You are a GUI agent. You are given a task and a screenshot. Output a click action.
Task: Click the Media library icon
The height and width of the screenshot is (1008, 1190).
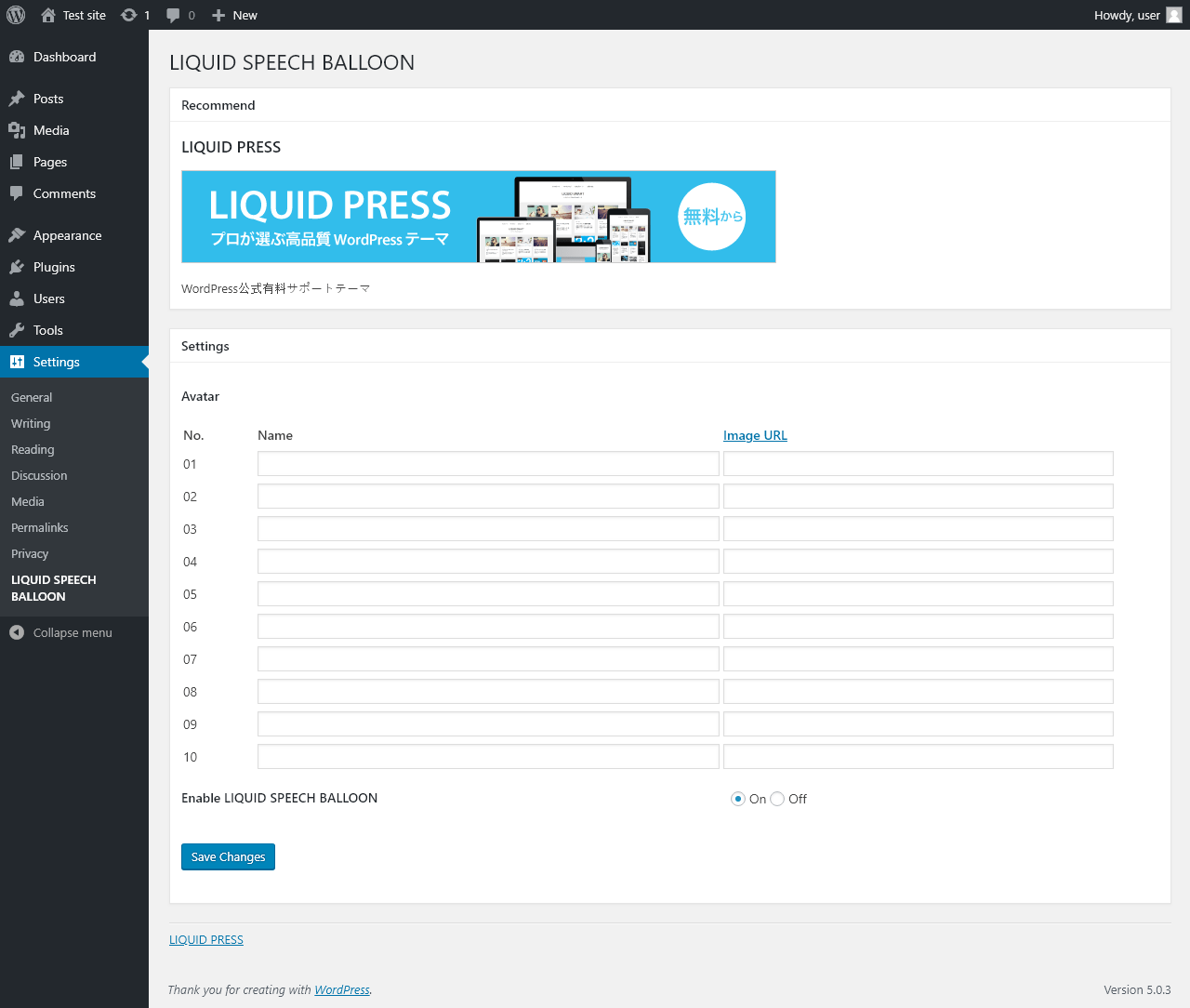pyautogui.click(x=17, y=130)
